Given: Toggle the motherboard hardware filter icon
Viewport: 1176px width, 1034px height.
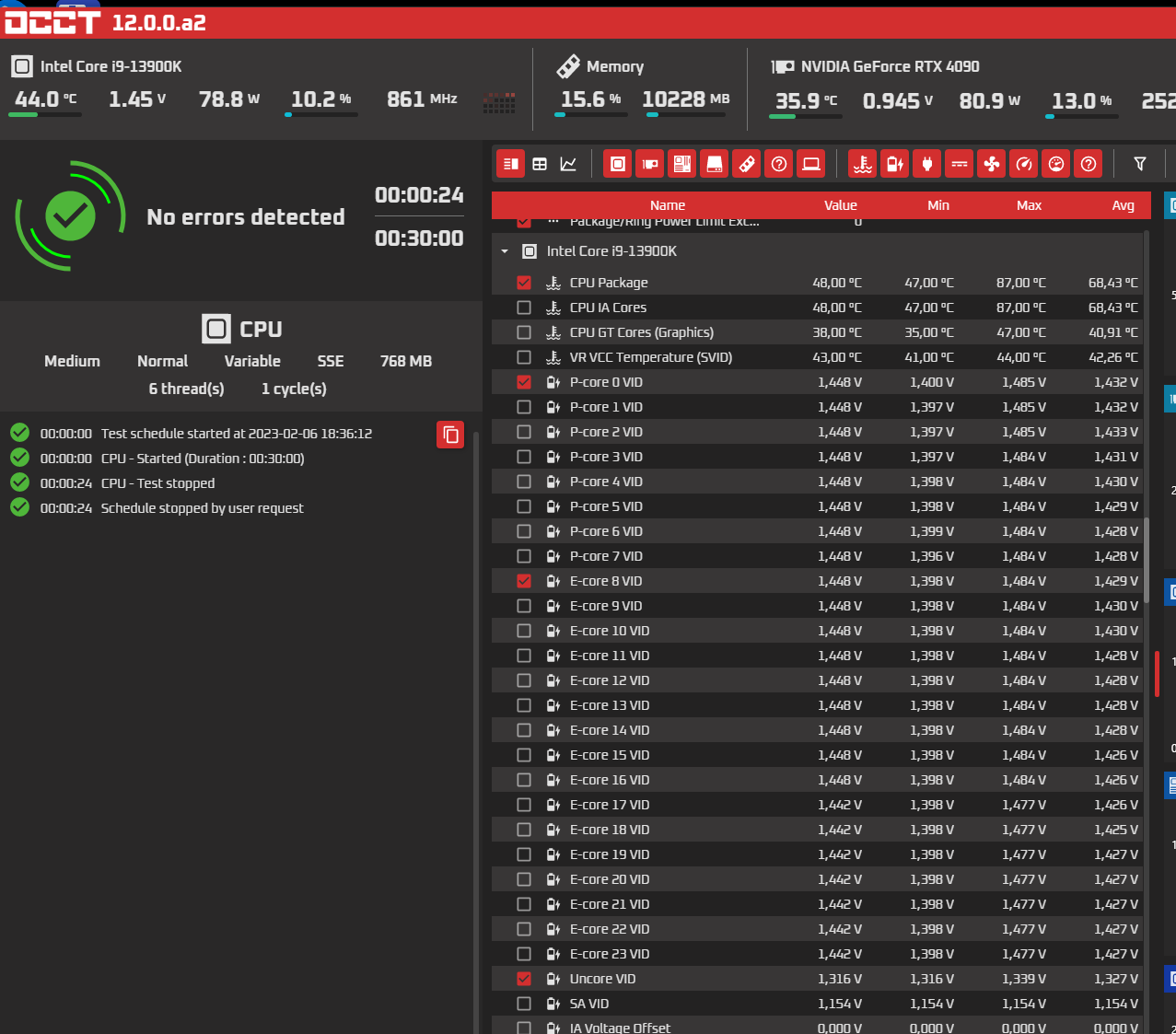Looking at the screenshot, I should pyautogui.click(x=682, y=164).
